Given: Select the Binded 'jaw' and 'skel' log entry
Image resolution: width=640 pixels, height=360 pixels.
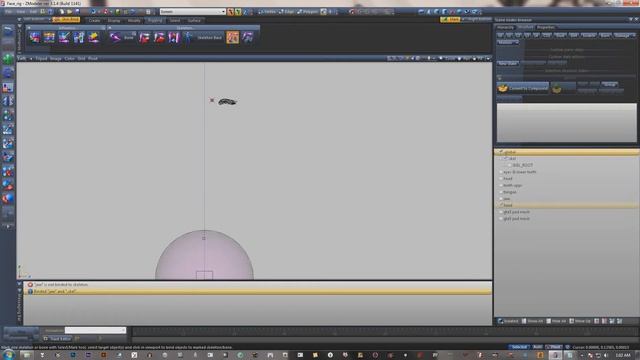Looking at the screenshot, I should click(x=258, y=291).
